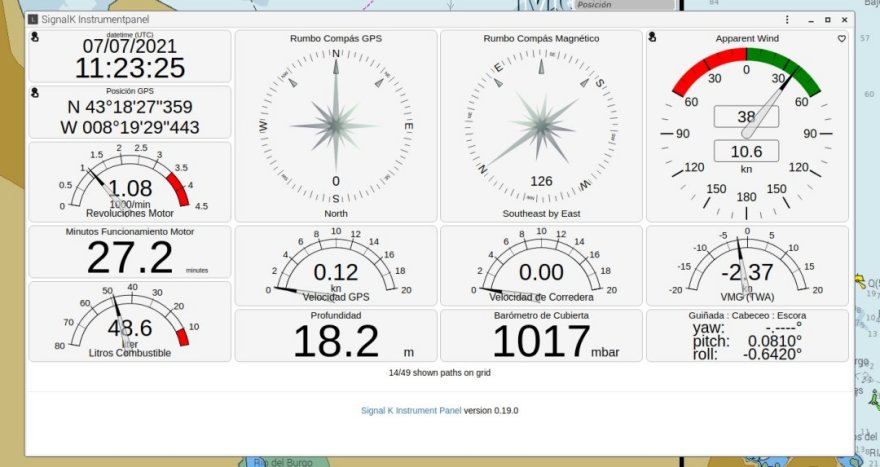Select the Minutos Funcionamiento Motor widget
The image size is (880, 467).
pyautogui.click(x=130, y=252)
